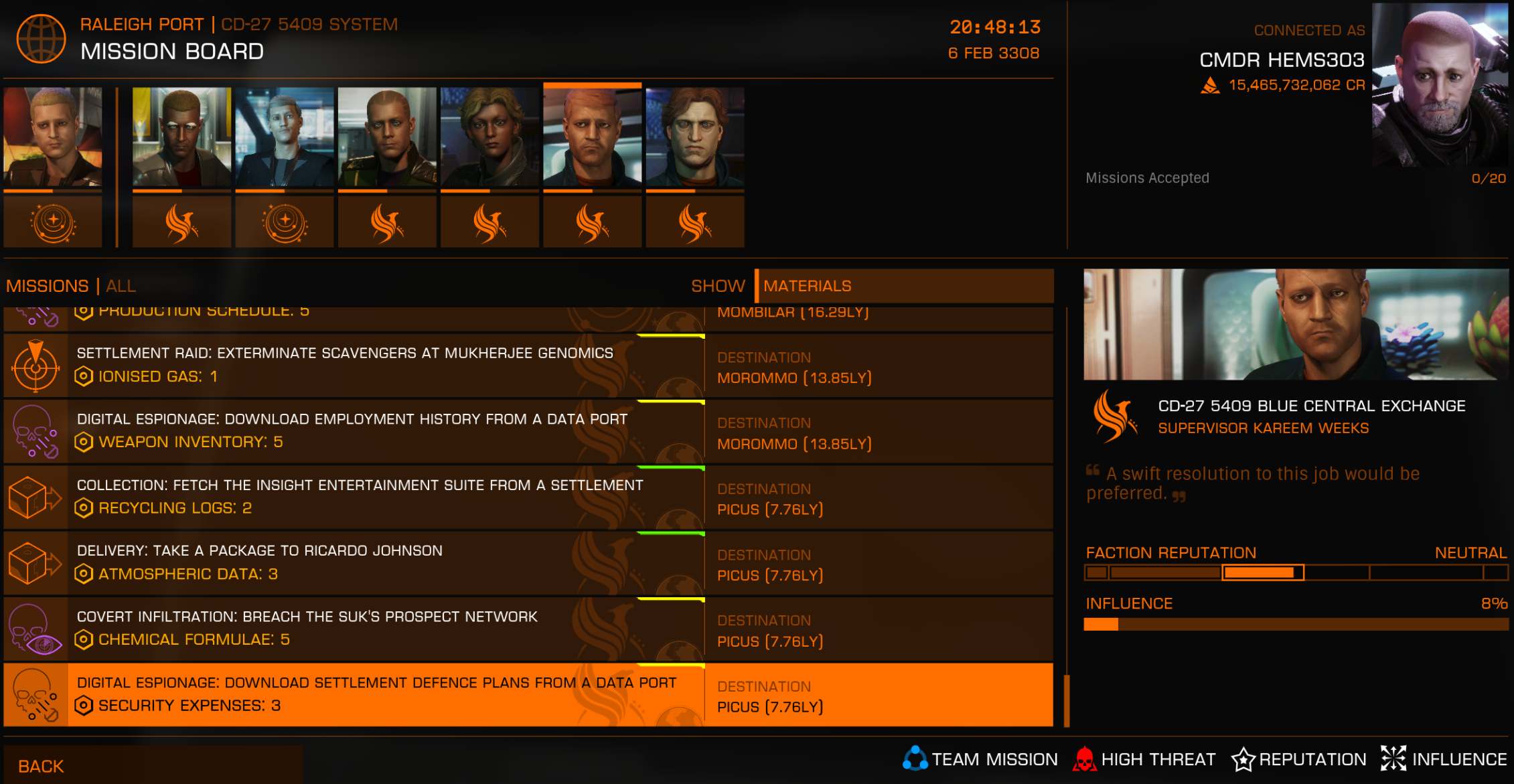
Task: Toggle the High Threat filter
Action: (1144, 759)
